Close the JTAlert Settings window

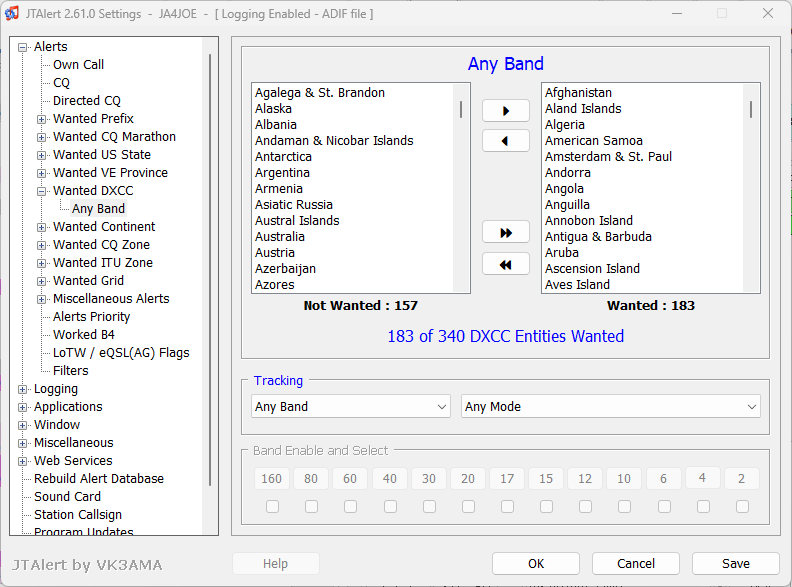[x=768, y=13]
